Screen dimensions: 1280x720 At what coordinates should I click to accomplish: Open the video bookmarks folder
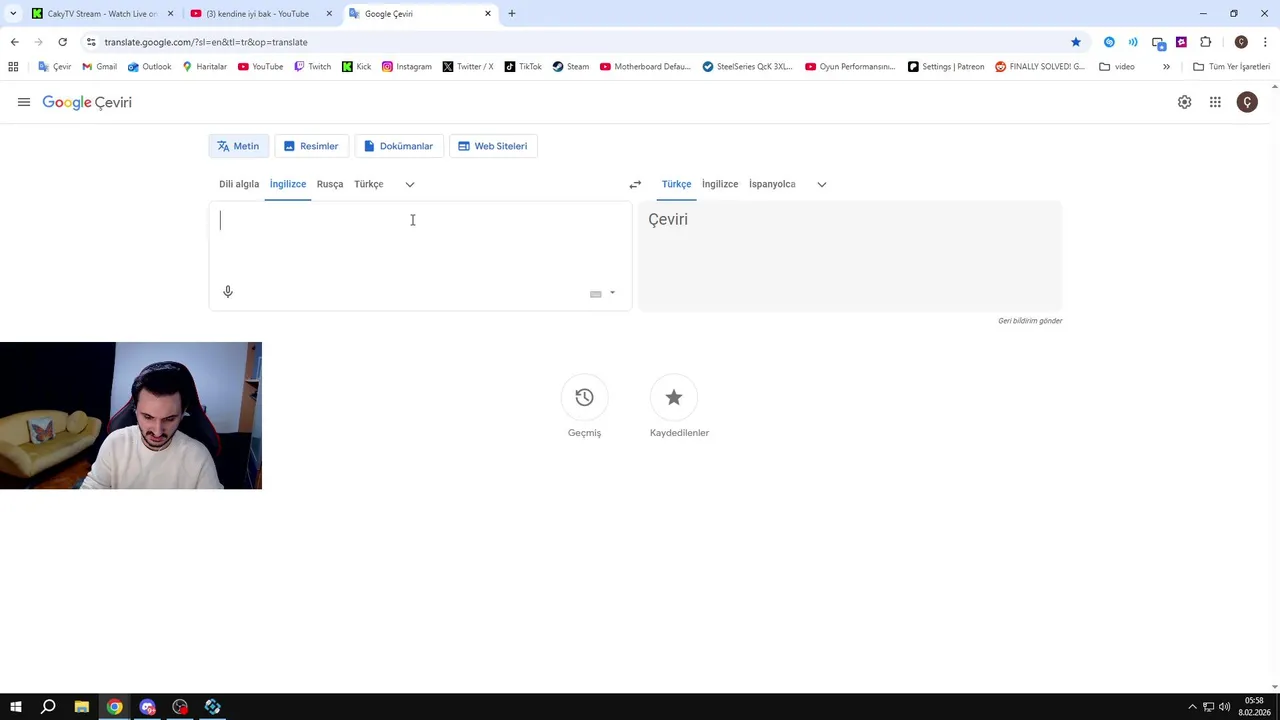(1117, 67)
